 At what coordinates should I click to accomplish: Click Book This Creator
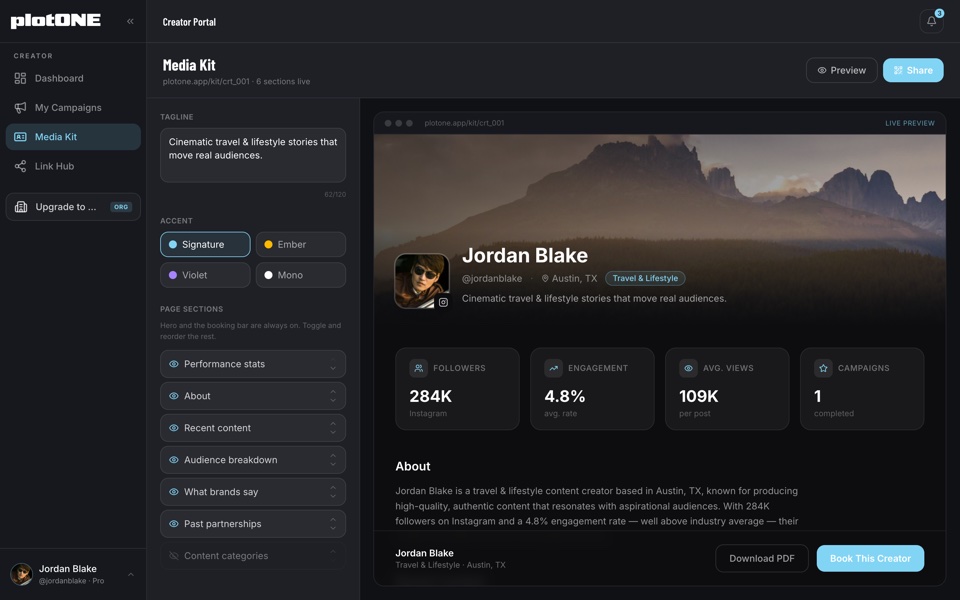point(870,558)
